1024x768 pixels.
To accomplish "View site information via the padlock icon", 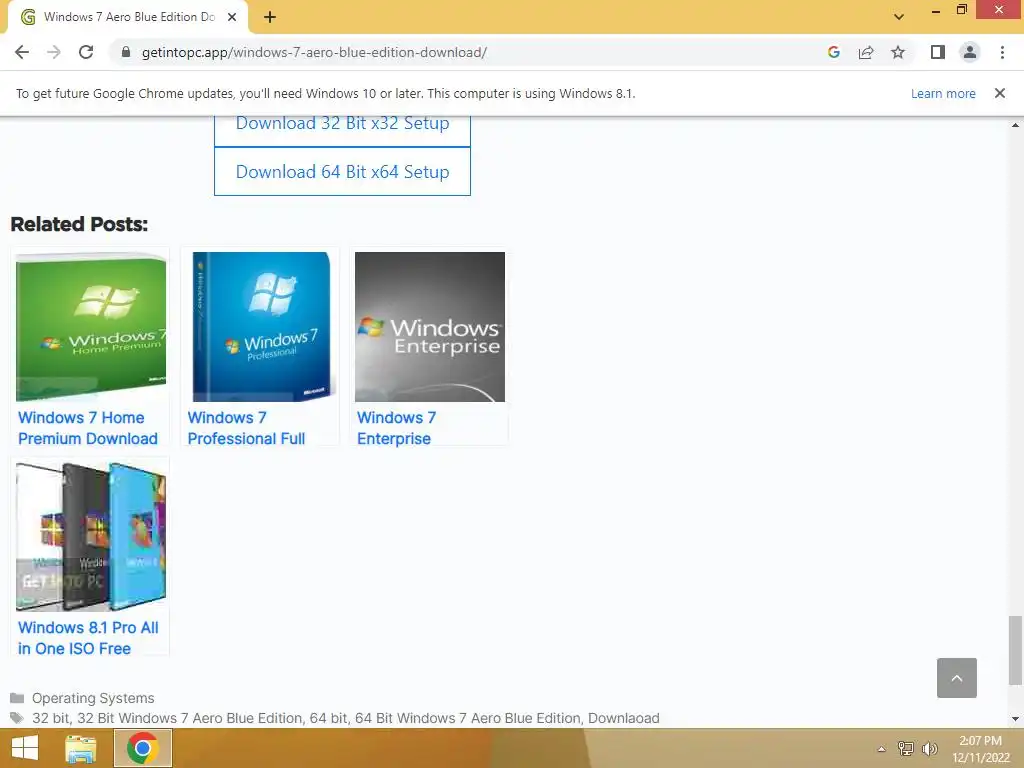I will (x=126, y=52).
